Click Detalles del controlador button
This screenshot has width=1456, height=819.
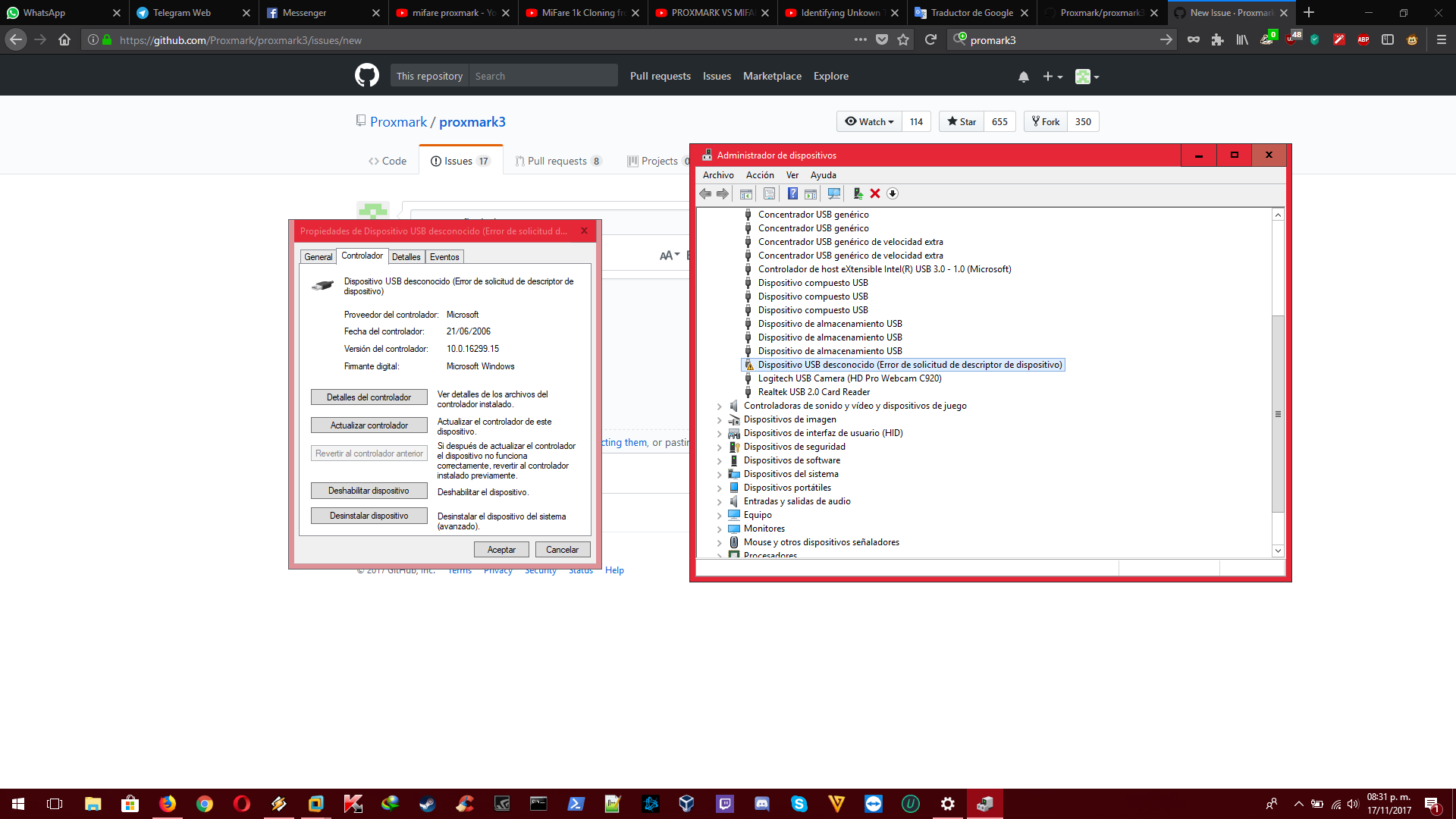coord(369,397)
